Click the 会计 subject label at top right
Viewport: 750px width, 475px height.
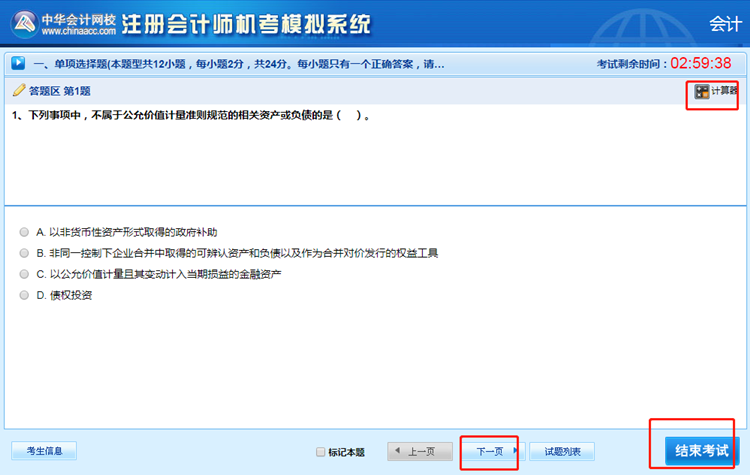pyautogui.click(x=724, y=24)
